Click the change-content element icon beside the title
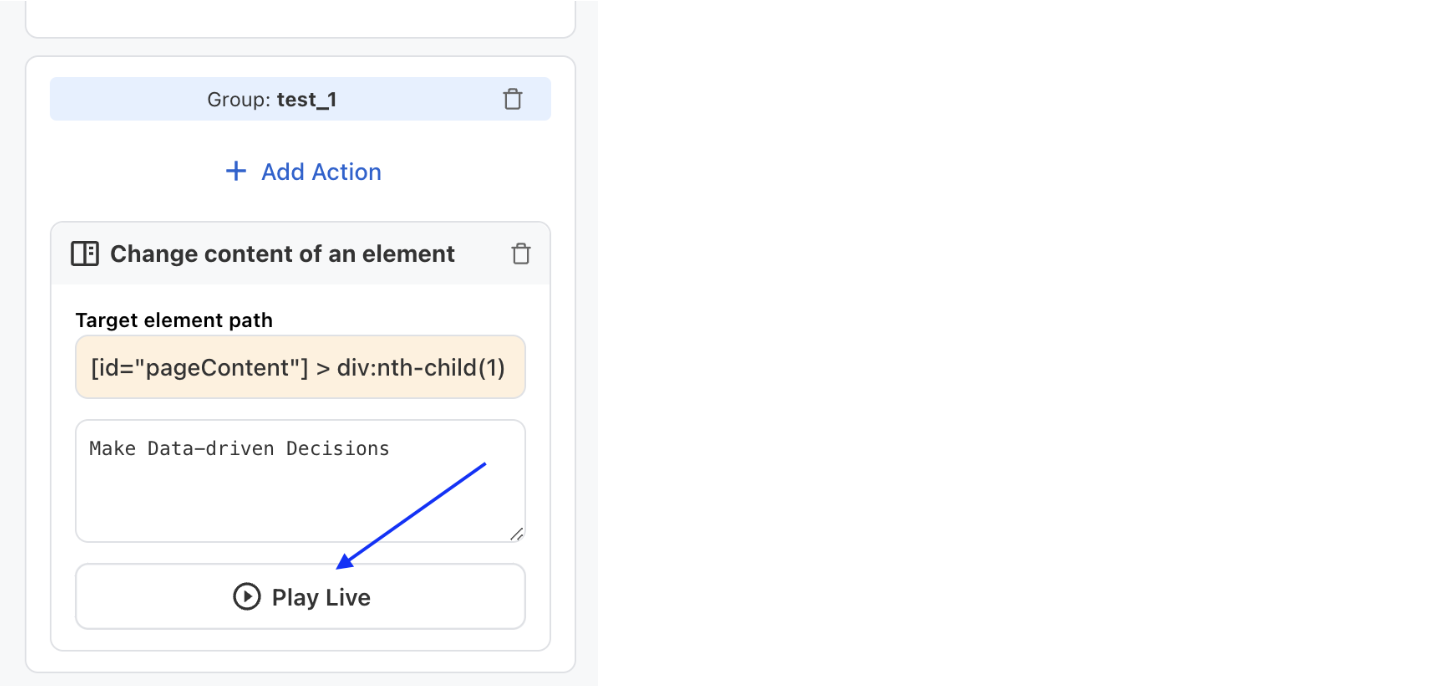1446x686 pixels. coord(85,253)
